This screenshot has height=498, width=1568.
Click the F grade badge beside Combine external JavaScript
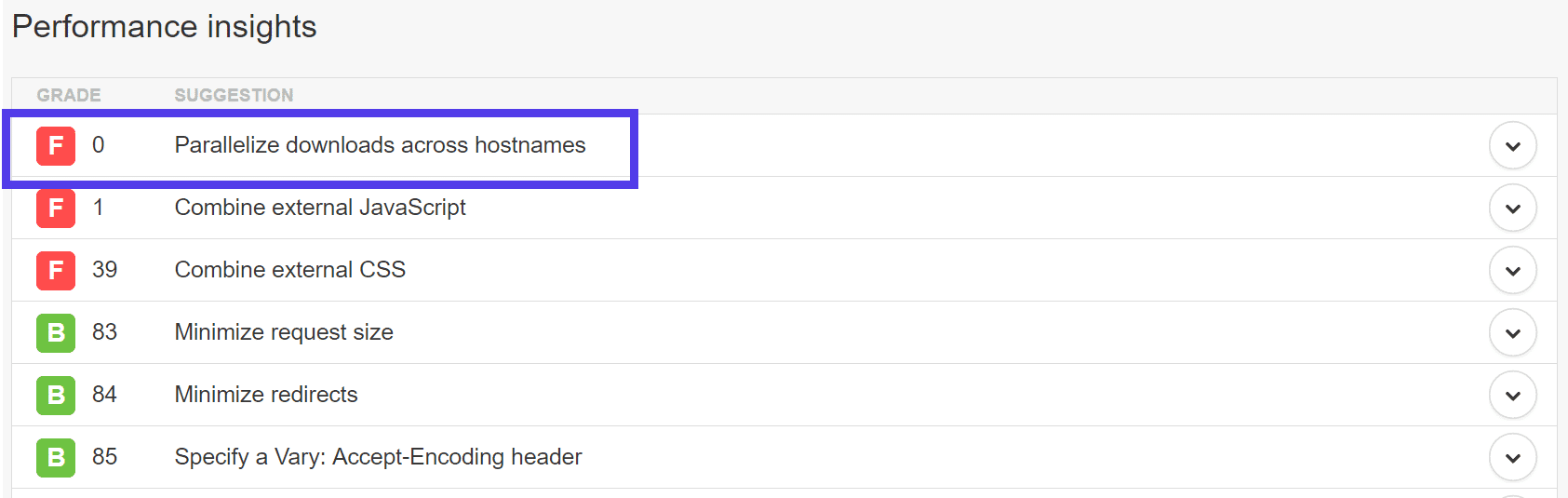[x=56, y=208]
